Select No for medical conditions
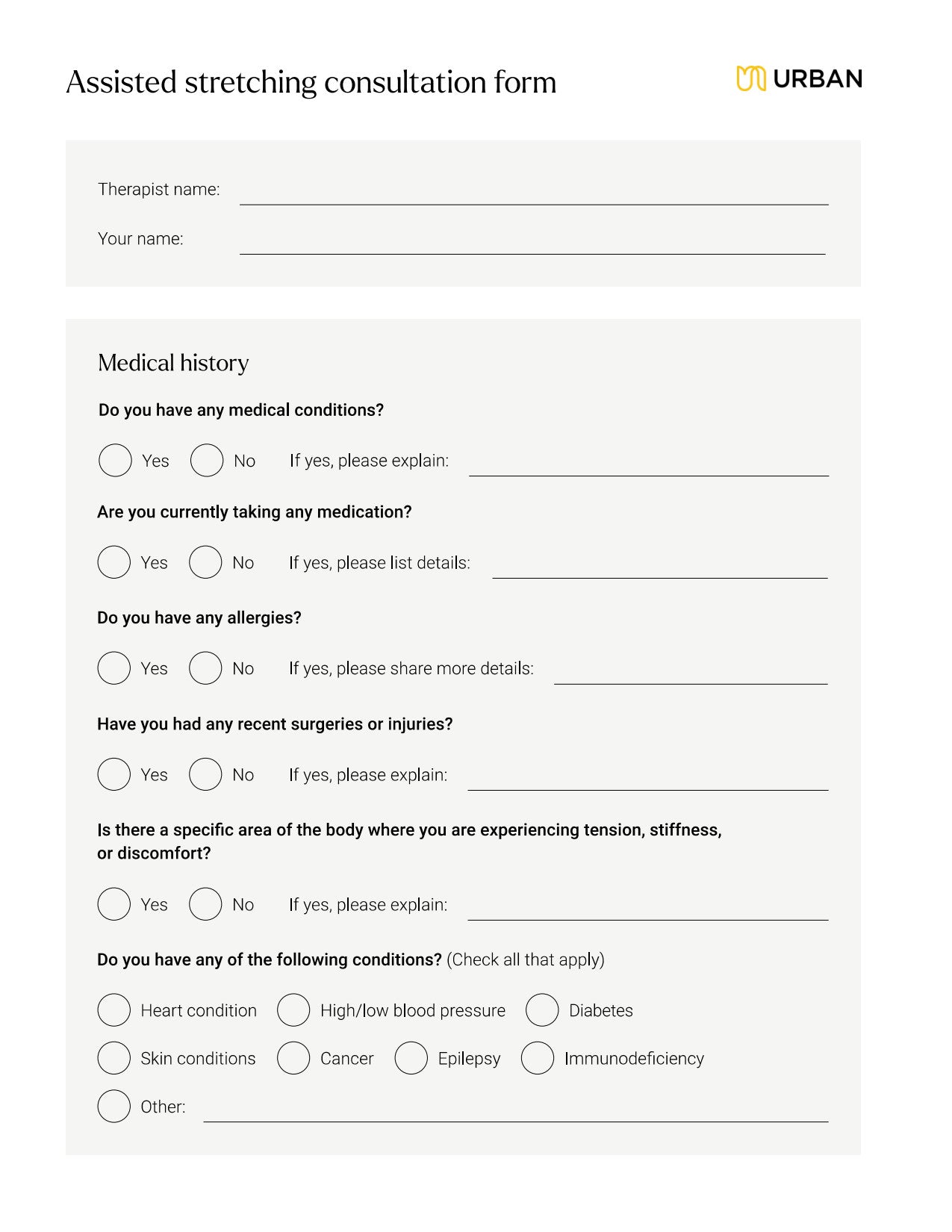 point(207,461)
